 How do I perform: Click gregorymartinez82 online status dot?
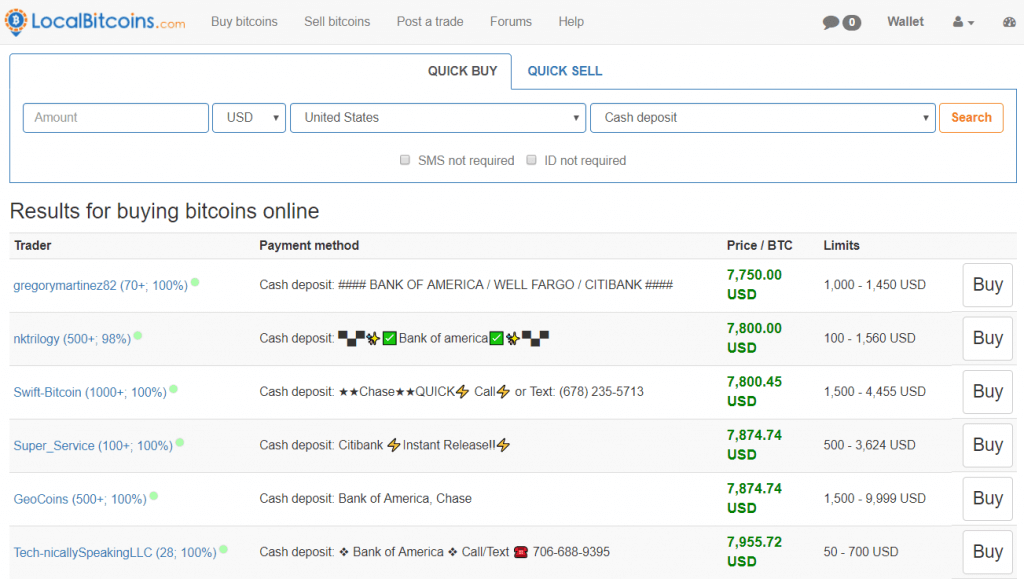(x=195, y=283)
